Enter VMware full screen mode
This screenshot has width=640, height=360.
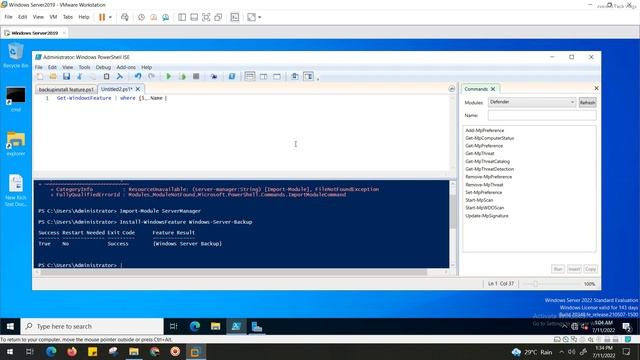[x=206, y=17]
